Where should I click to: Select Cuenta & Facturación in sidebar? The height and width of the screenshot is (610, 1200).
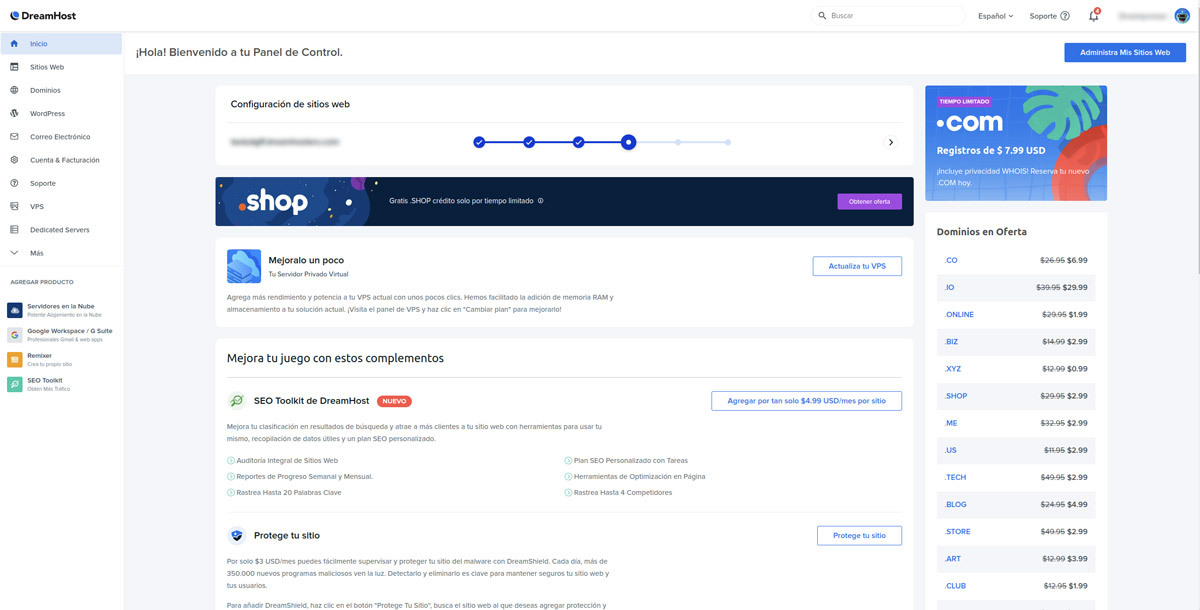coord(64,160)
